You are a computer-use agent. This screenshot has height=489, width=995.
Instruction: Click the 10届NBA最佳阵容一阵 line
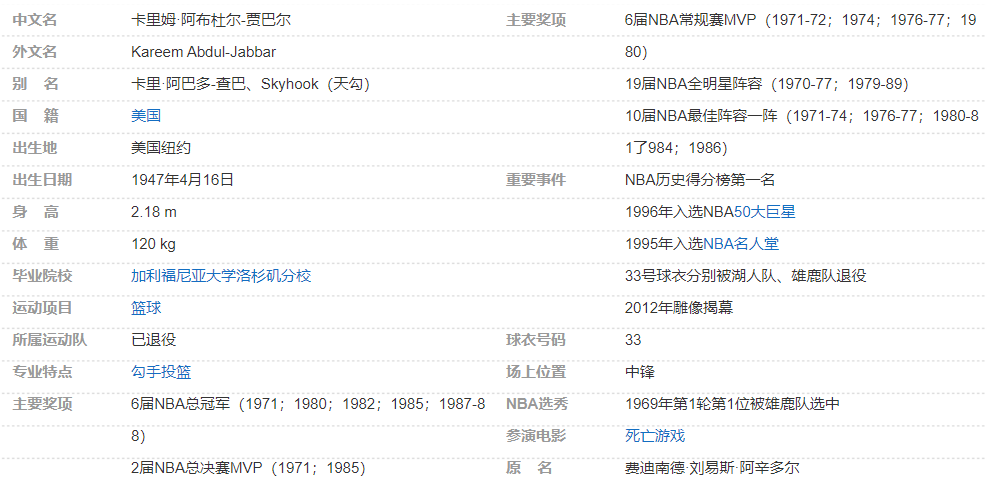point(802,115)
